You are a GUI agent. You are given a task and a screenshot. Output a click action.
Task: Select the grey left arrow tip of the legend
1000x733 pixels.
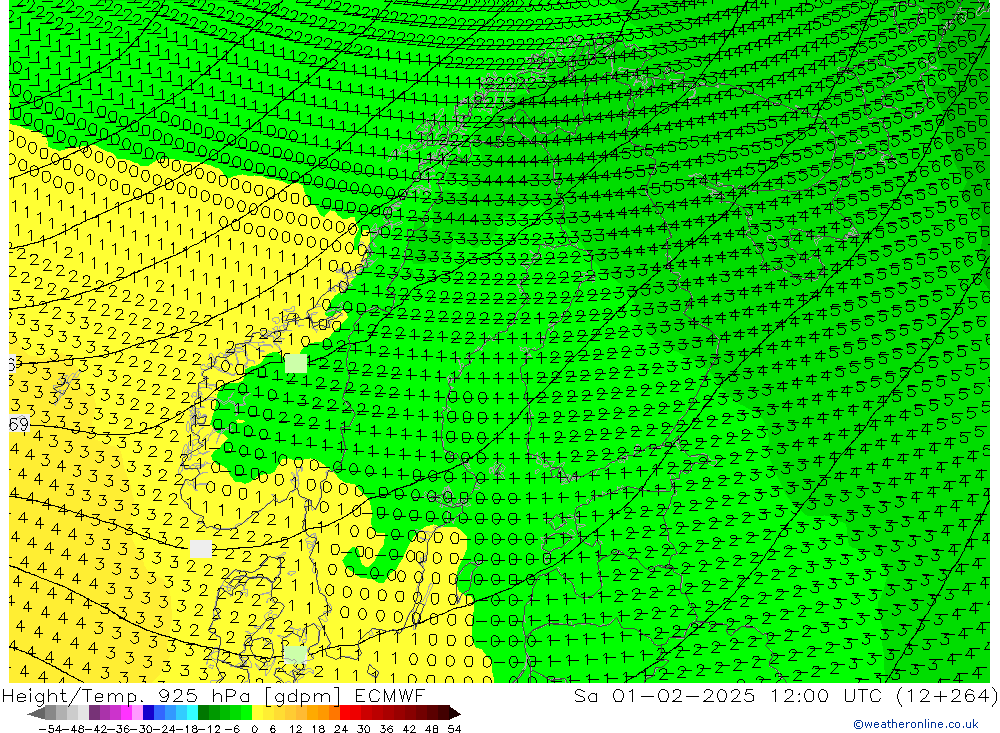(x=36, y=713)
